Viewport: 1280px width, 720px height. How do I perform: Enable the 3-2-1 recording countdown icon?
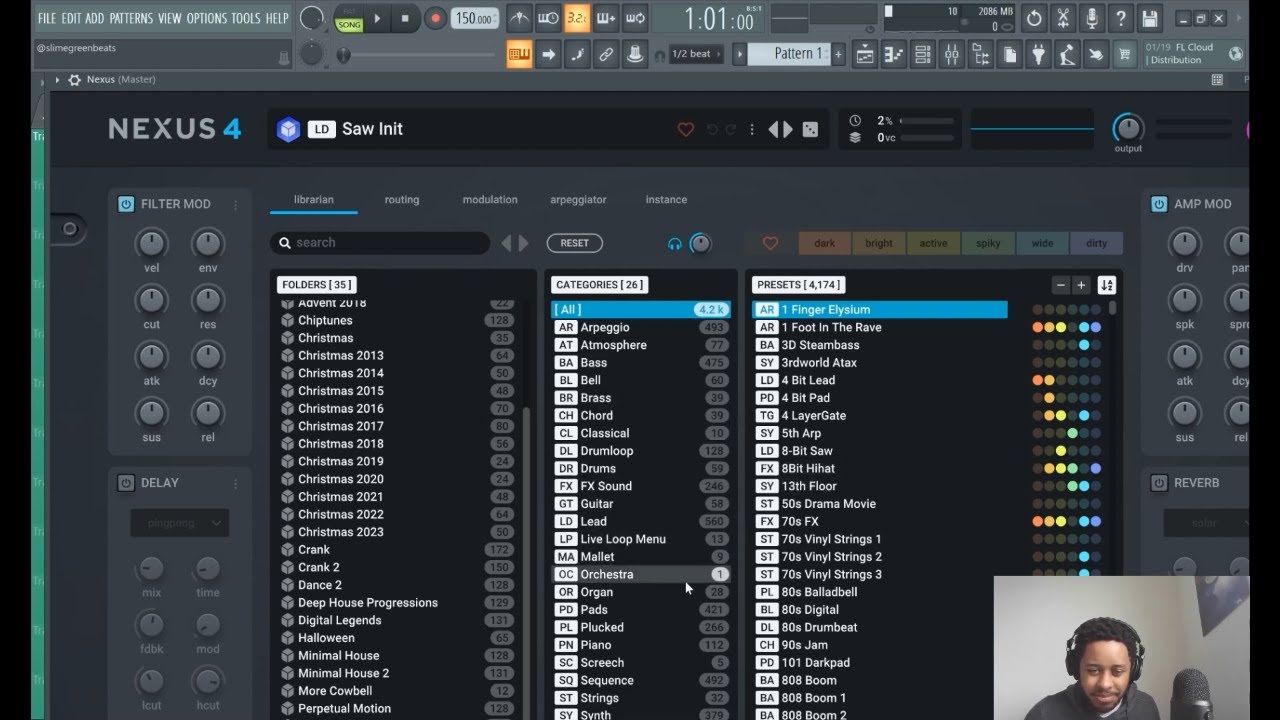point(577,18)
